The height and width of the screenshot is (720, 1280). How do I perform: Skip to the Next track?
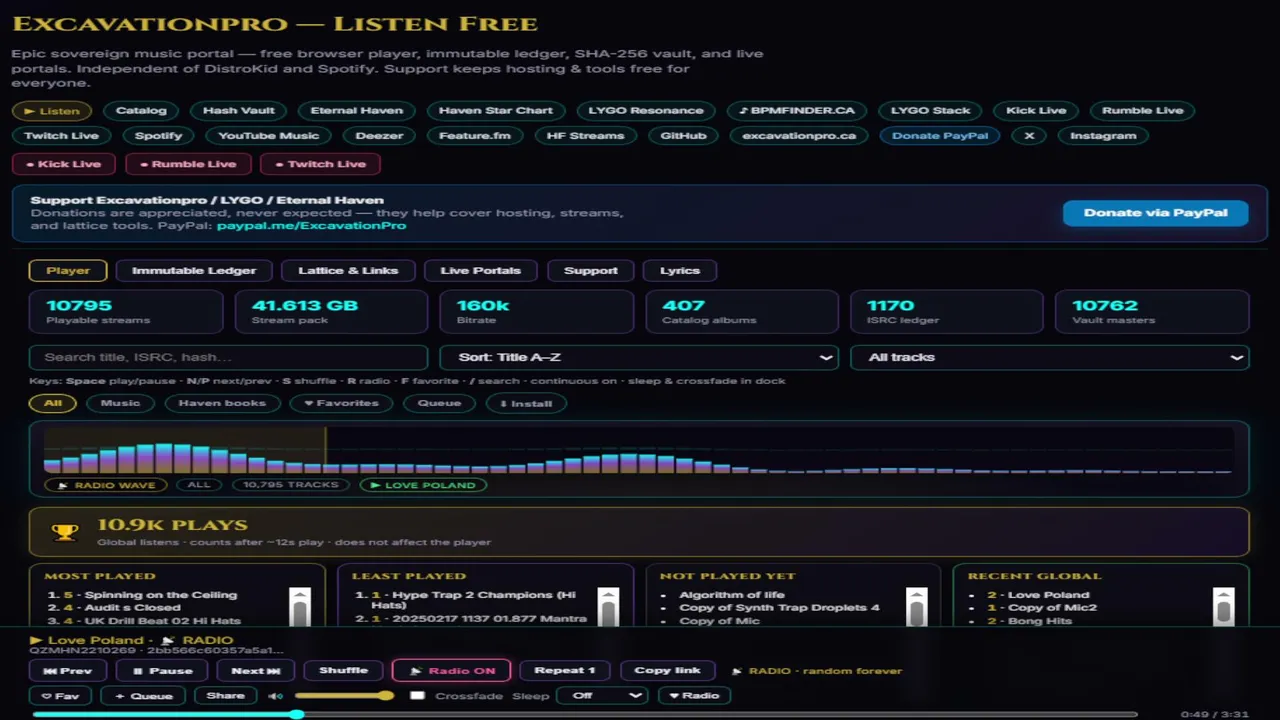256,671
